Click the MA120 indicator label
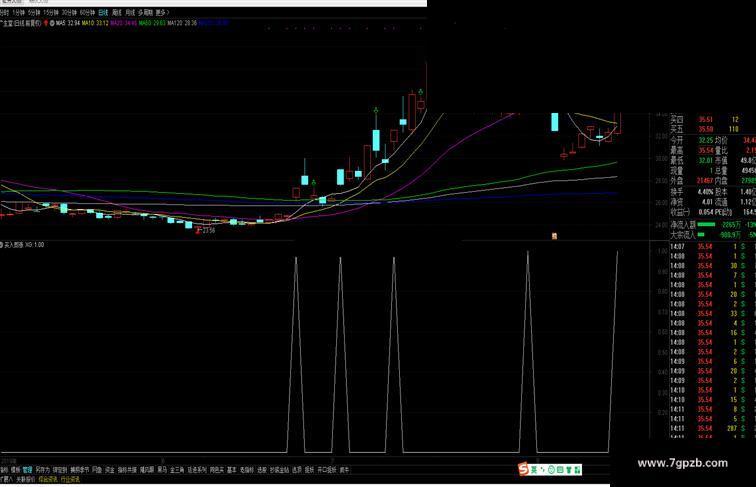Viewport: 756px width, 487px height. 182,23
